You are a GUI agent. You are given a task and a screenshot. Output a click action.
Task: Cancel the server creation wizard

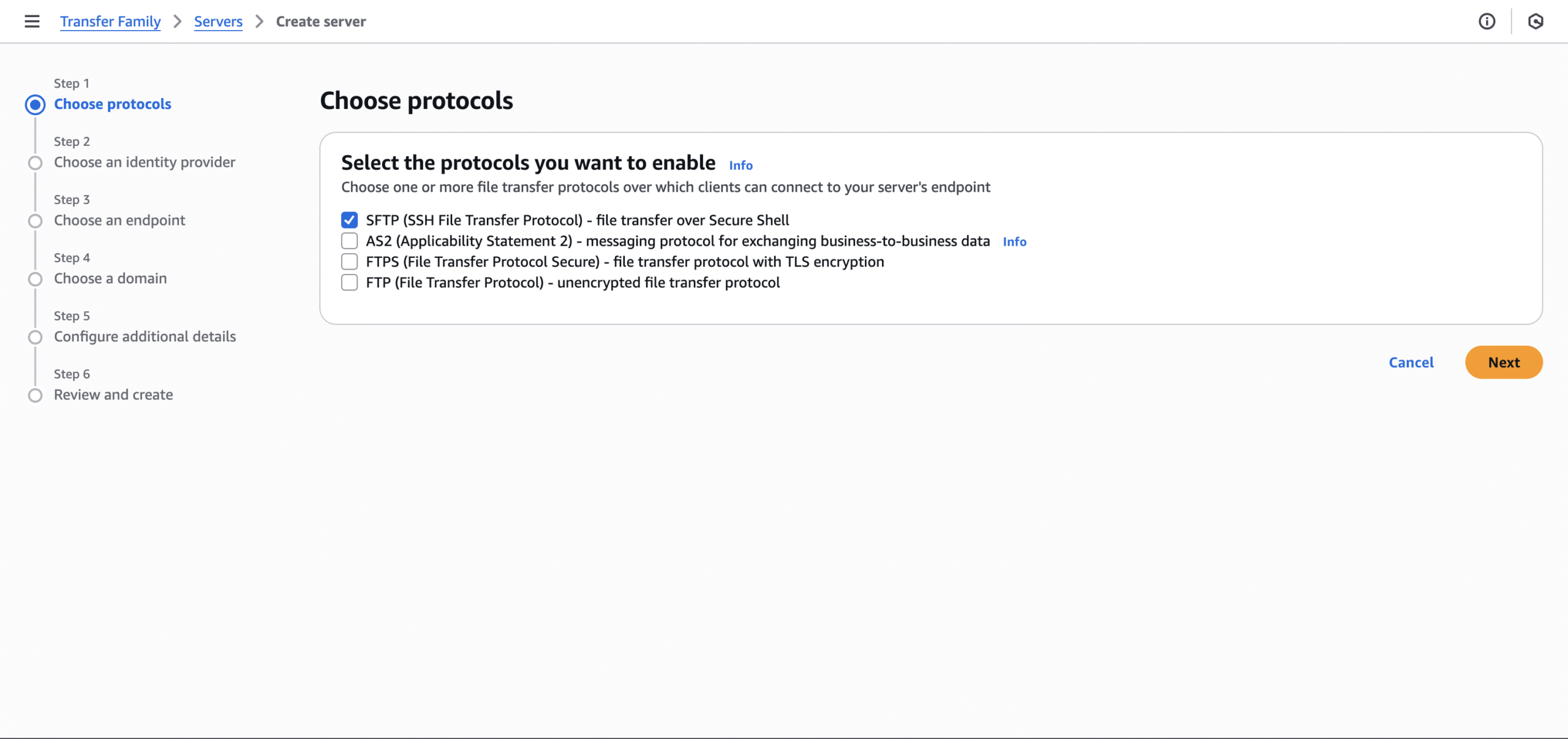(1411, 362)
